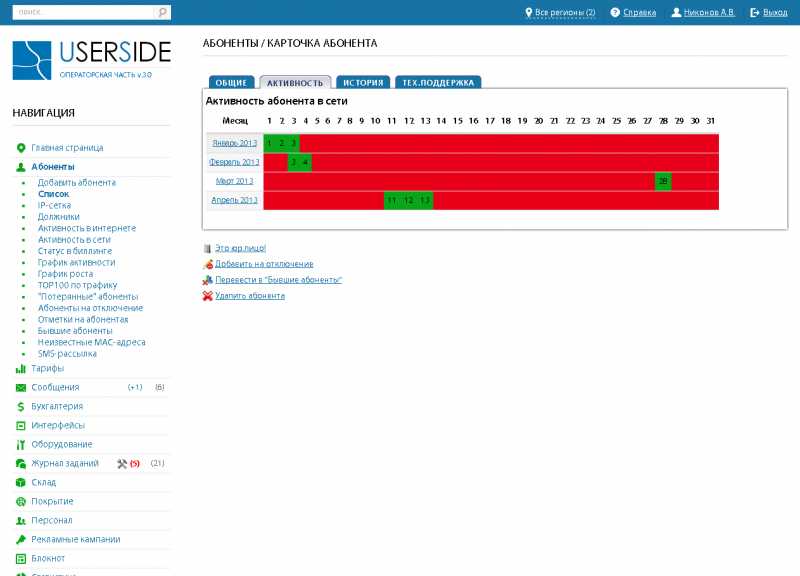Click the Сообщения envelope icon
The height and width of the screenshot is (576, 800).
tap(21, 388)
